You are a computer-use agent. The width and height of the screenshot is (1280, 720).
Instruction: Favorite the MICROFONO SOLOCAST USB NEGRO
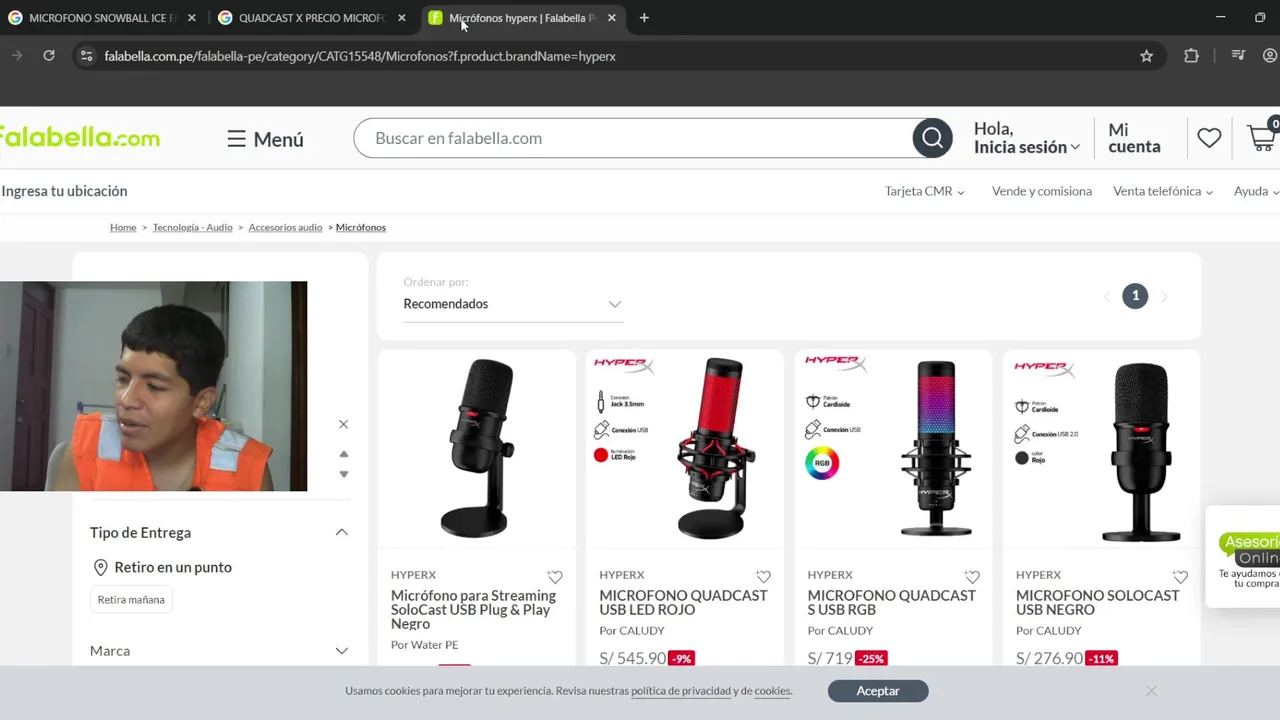1180,577
